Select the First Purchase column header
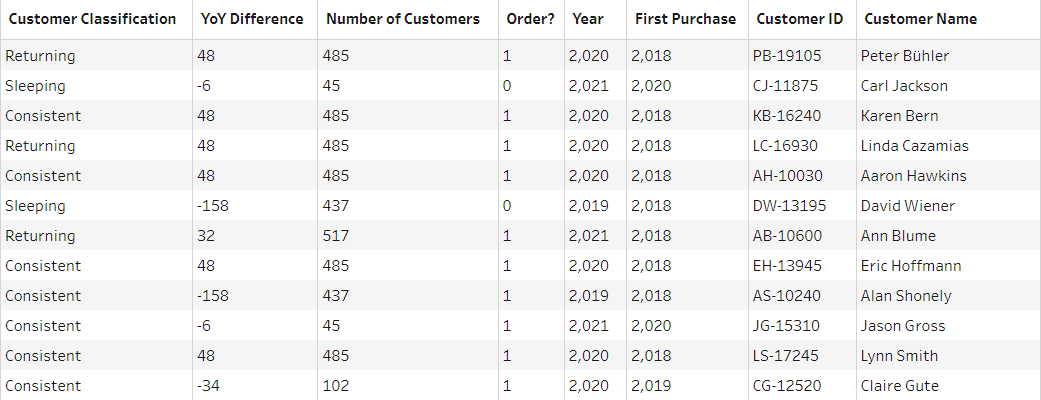 click(685, 19)
